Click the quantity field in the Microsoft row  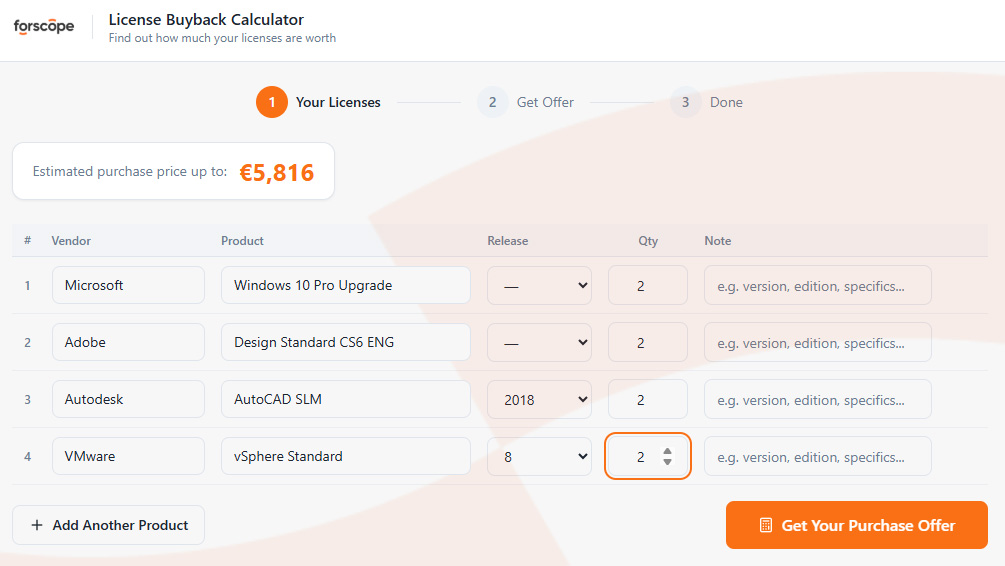(x=647, y=285)
